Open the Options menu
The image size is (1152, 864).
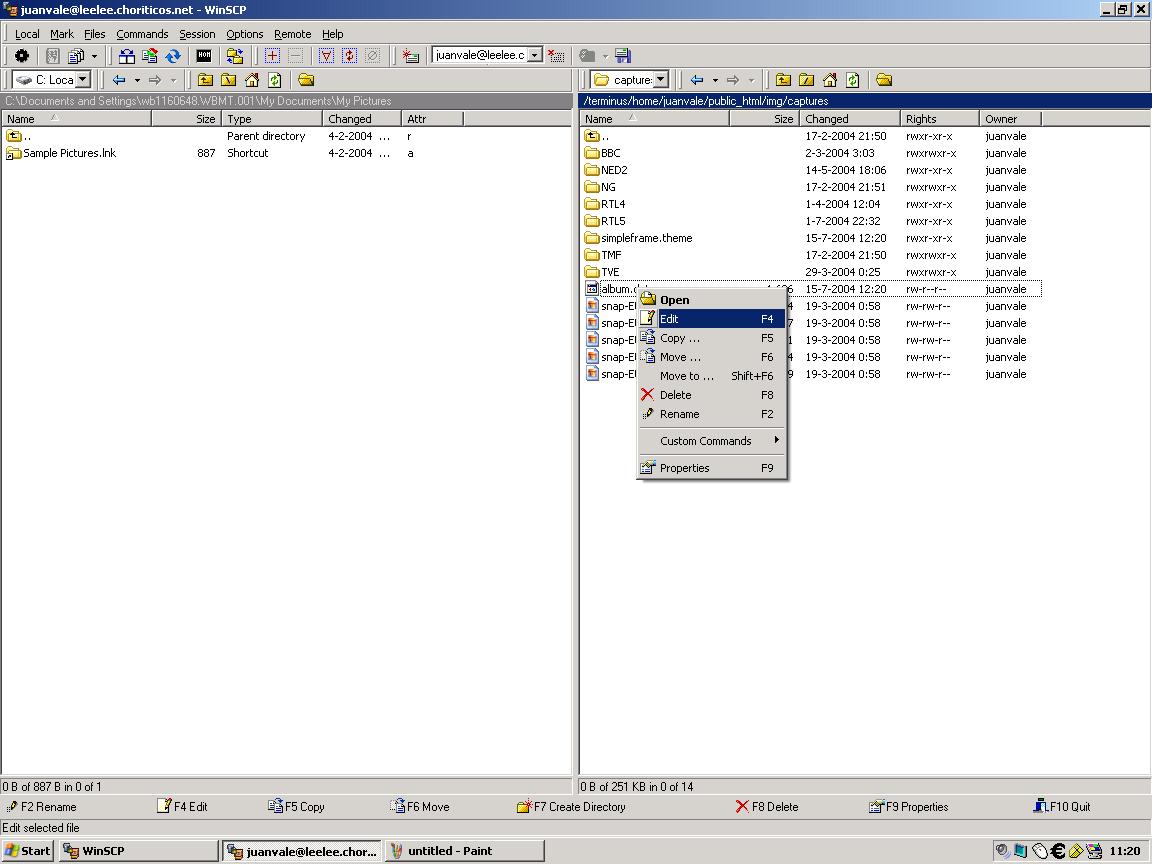pyautogui.click(x=245, y=34)
